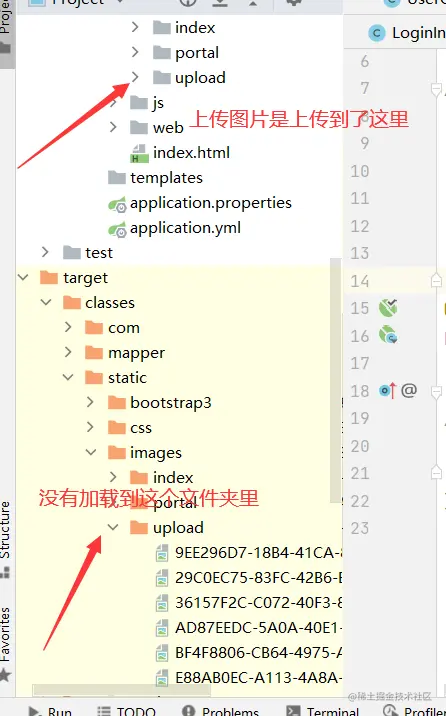Expand the css folder chevron

point(90,427)
